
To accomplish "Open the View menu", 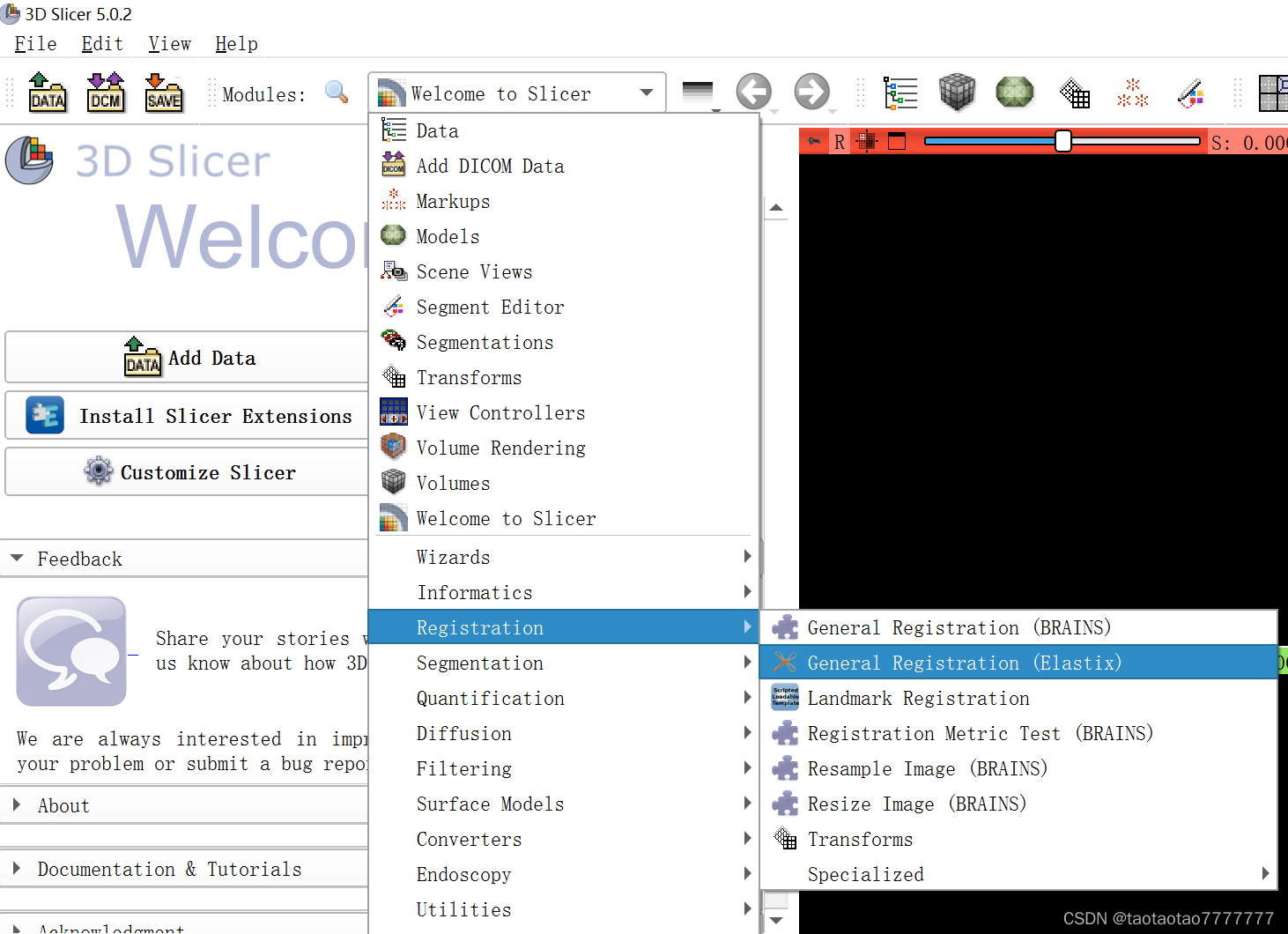I will pos(169,44).
